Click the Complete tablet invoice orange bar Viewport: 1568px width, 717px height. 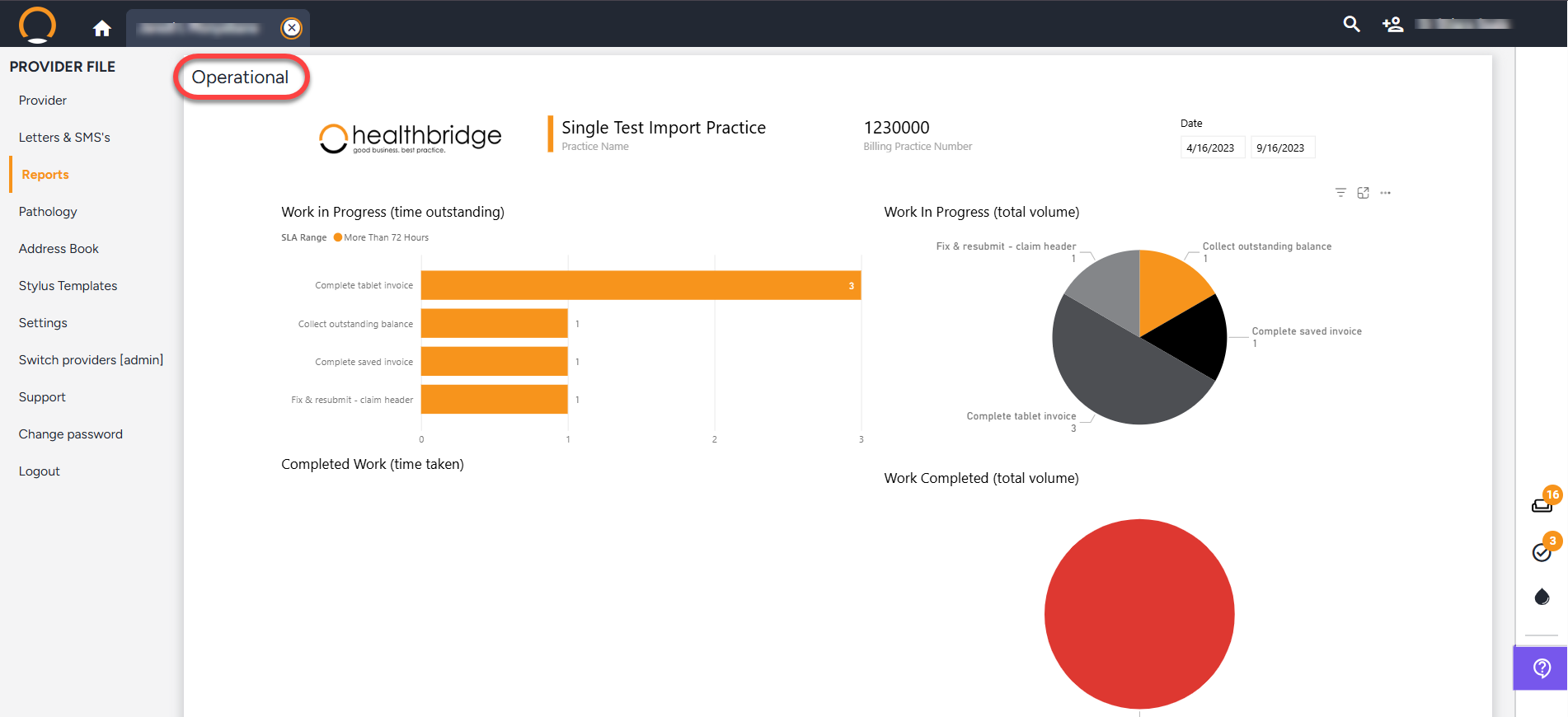tap(640, 285)
